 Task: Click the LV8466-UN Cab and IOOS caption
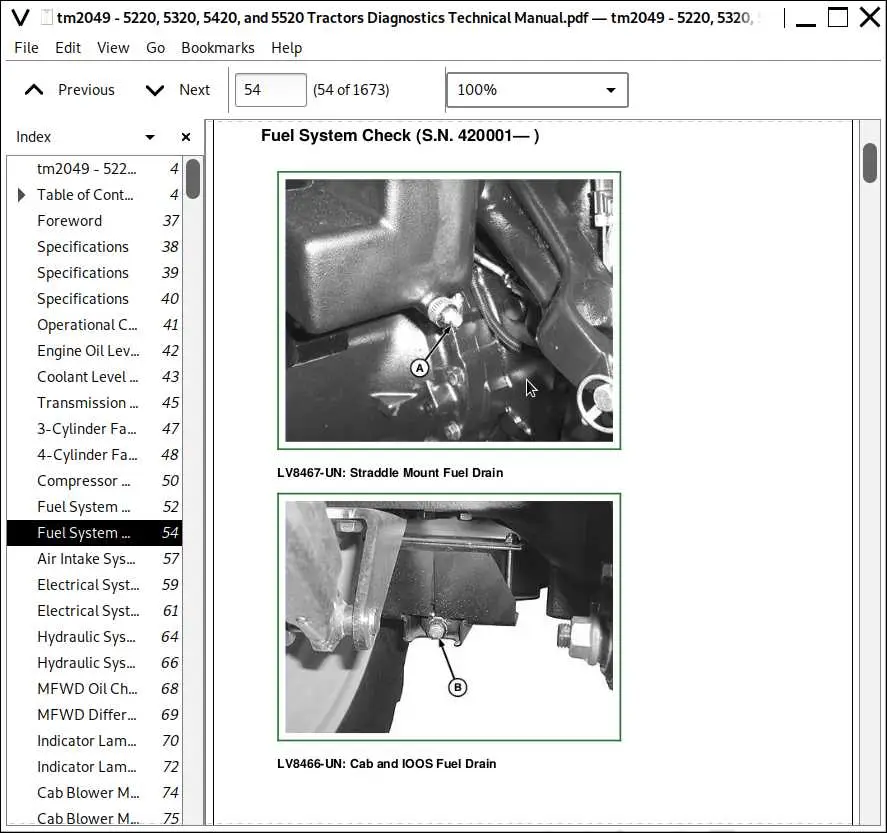(387, 764)
